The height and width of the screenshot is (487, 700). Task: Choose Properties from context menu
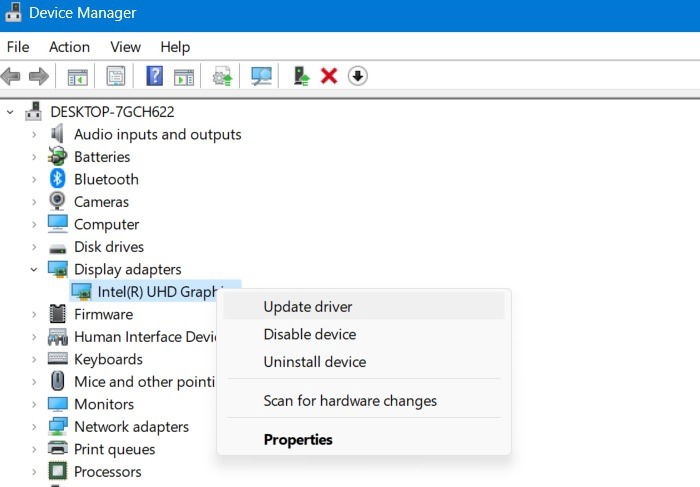click(363, 440)
